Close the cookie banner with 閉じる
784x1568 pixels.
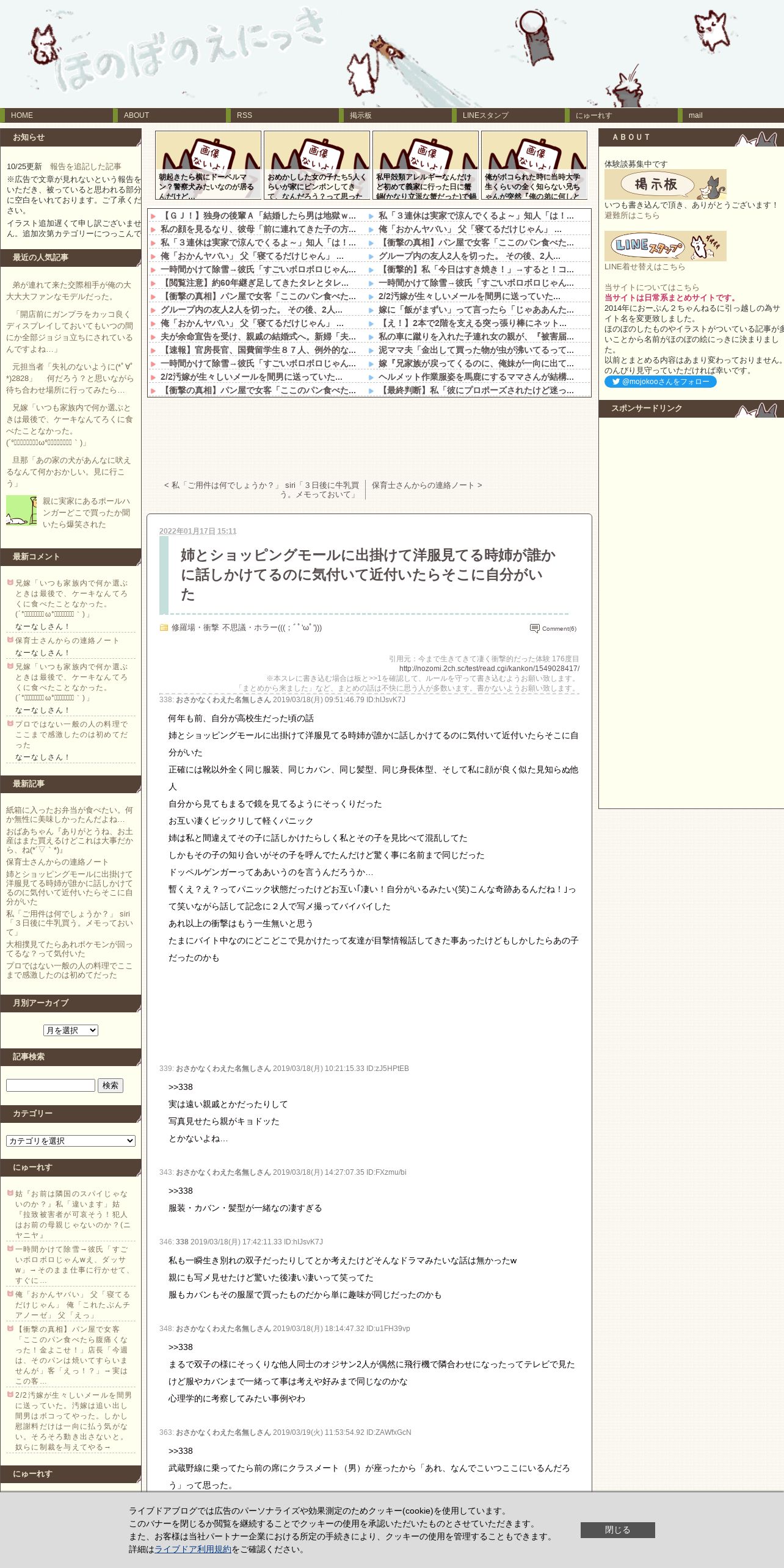(x=617, y=1530)
